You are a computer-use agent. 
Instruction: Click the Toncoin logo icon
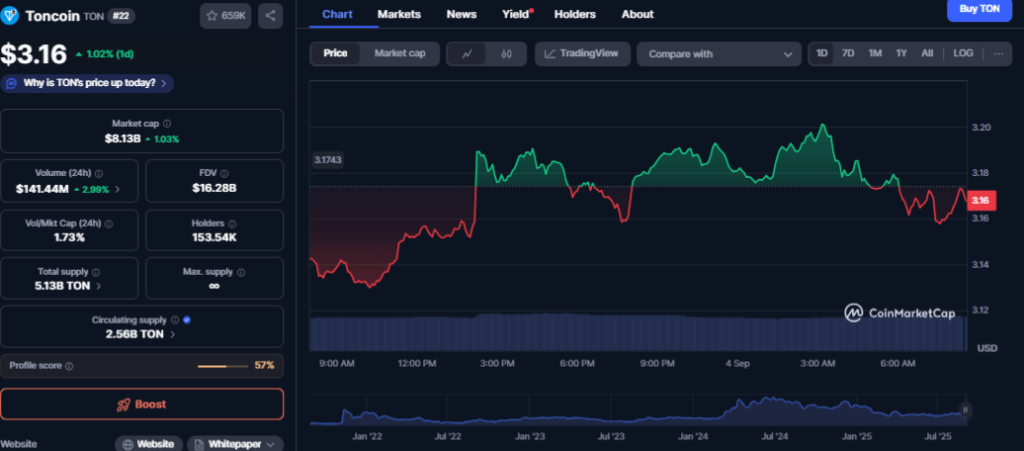pos(10,16)
